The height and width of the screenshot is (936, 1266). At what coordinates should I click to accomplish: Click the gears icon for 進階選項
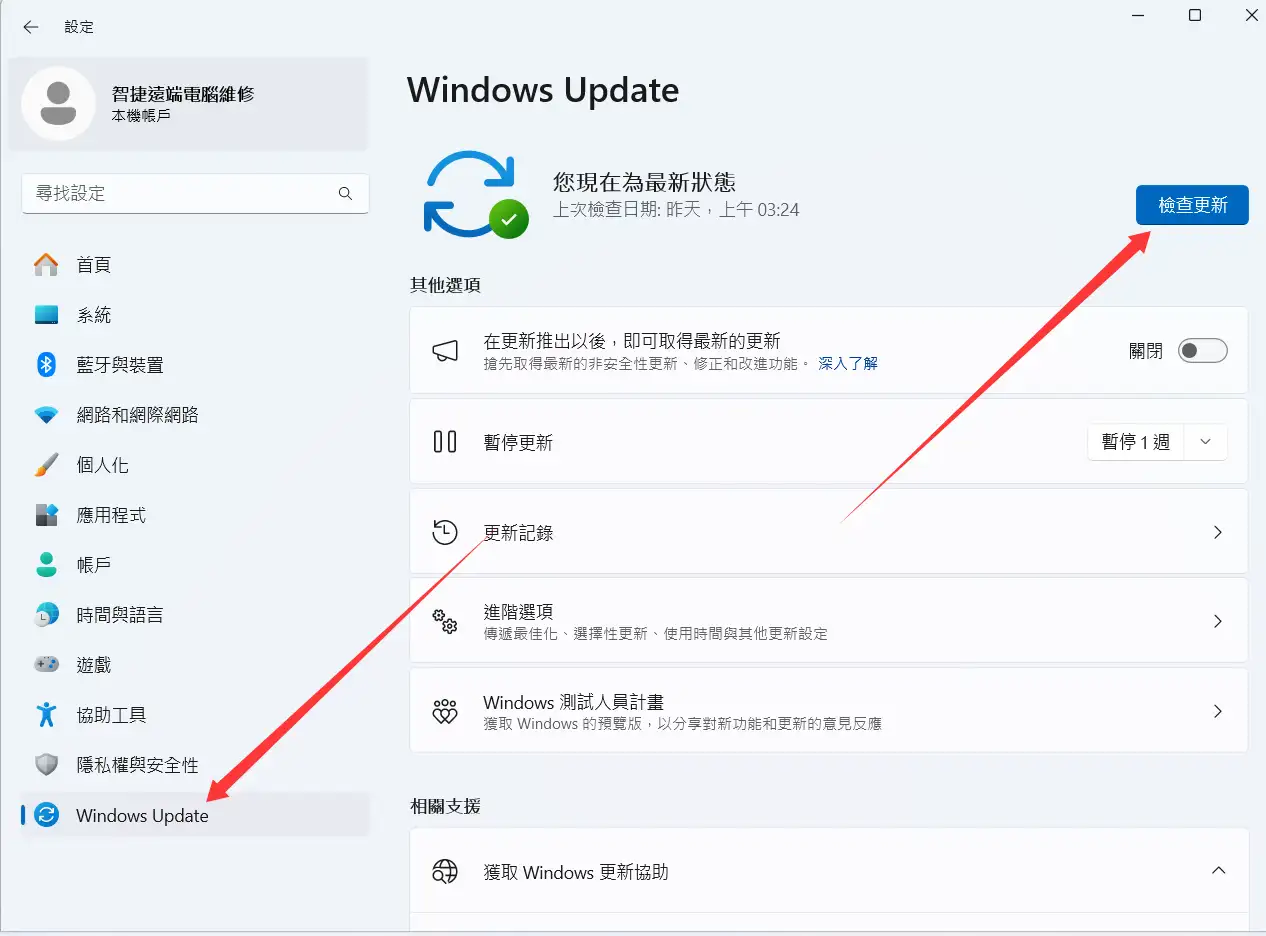445,621
